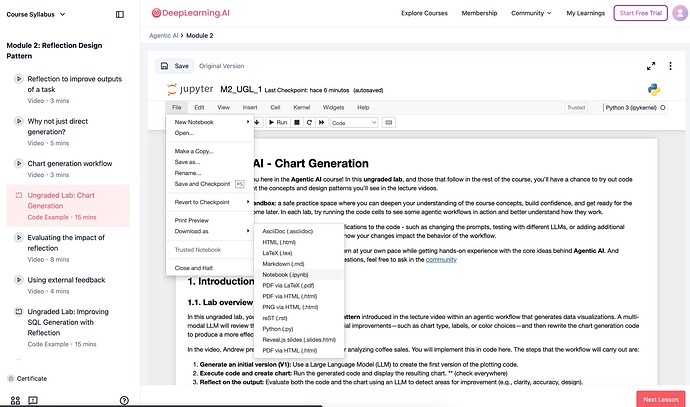Viewport: 690px width, 407px height.
Task: Click the move cell down arrow
Action: pos(257,122)
